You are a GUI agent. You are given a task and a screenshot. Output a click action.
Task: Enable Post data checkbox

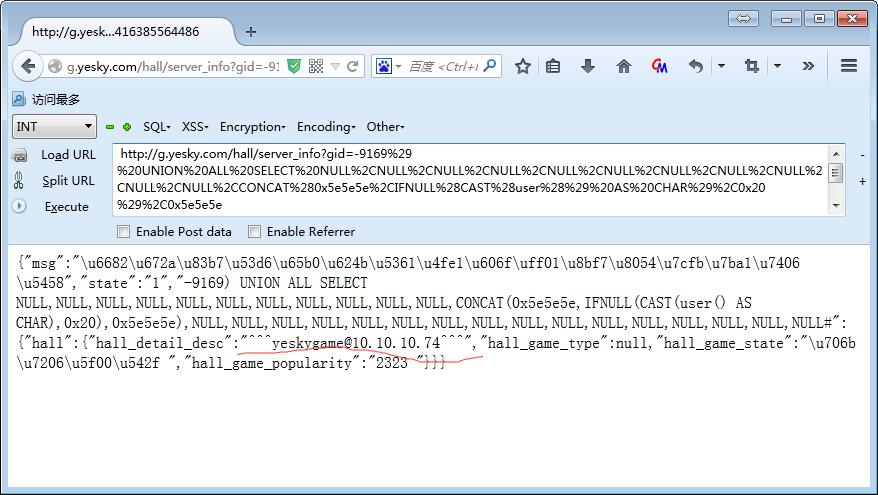coord(123,231)
